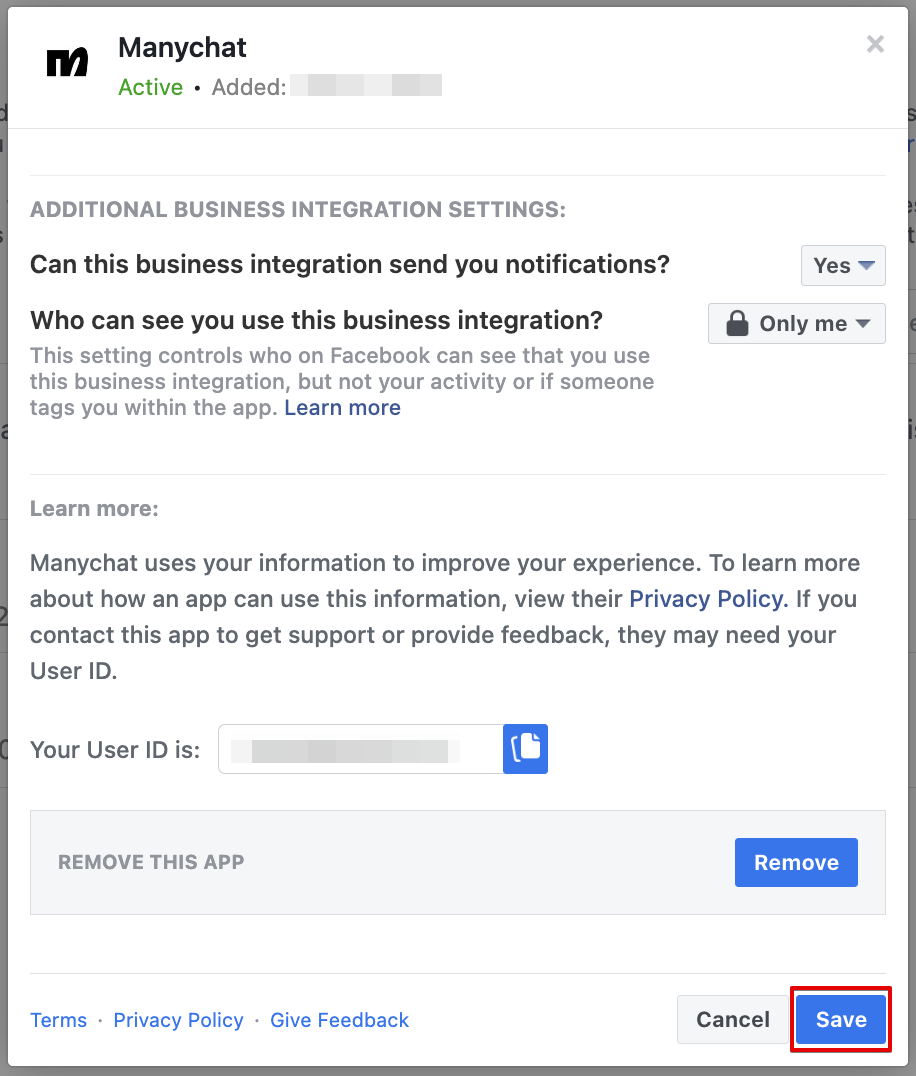Viewport: 916px width, 1076px height.
Task: Open Learn more link about integration visibility
Action: tap(342, 407)
